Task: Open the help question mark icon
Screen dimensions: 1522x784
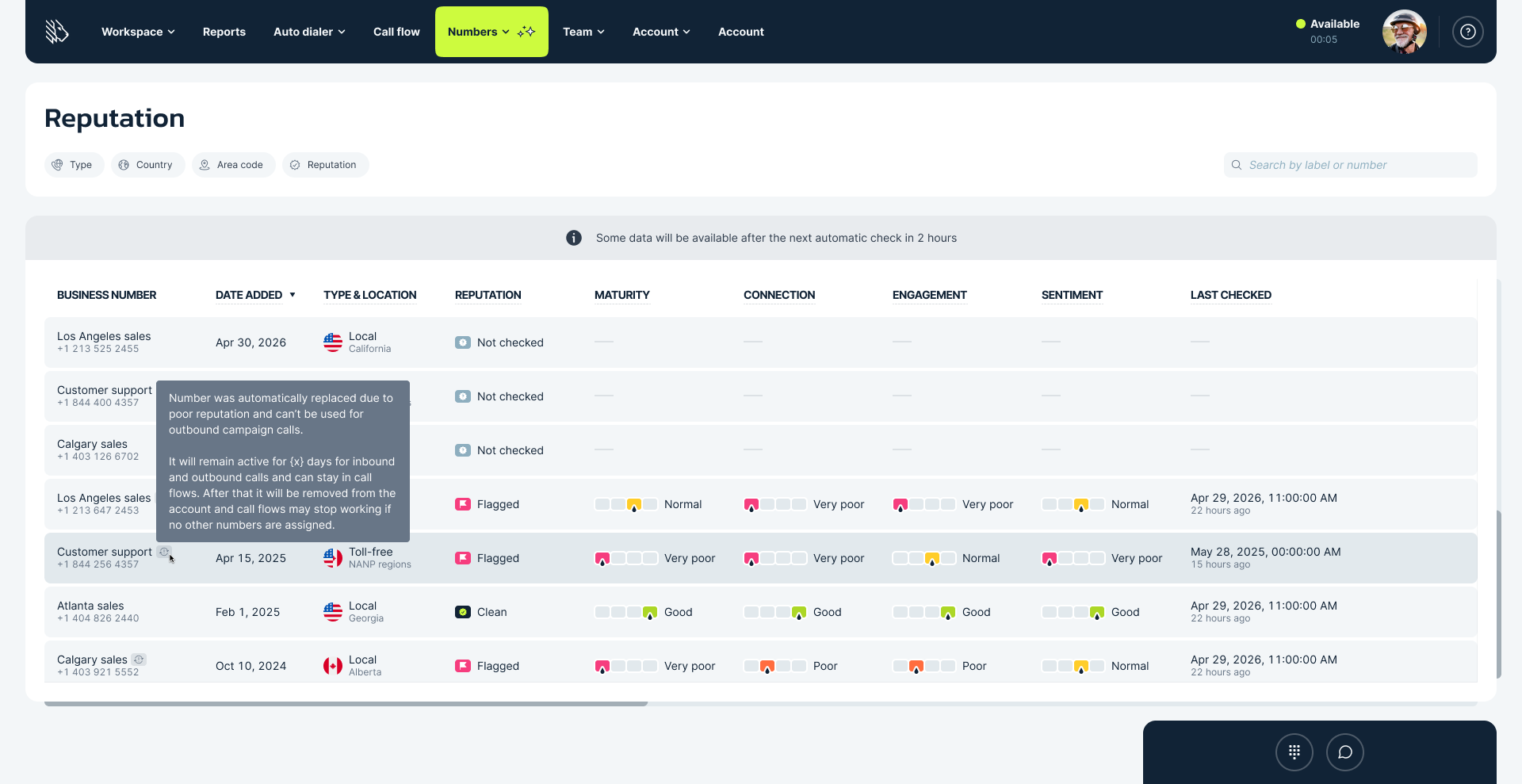Action: pyautogui.click(x=1468, y=32)
